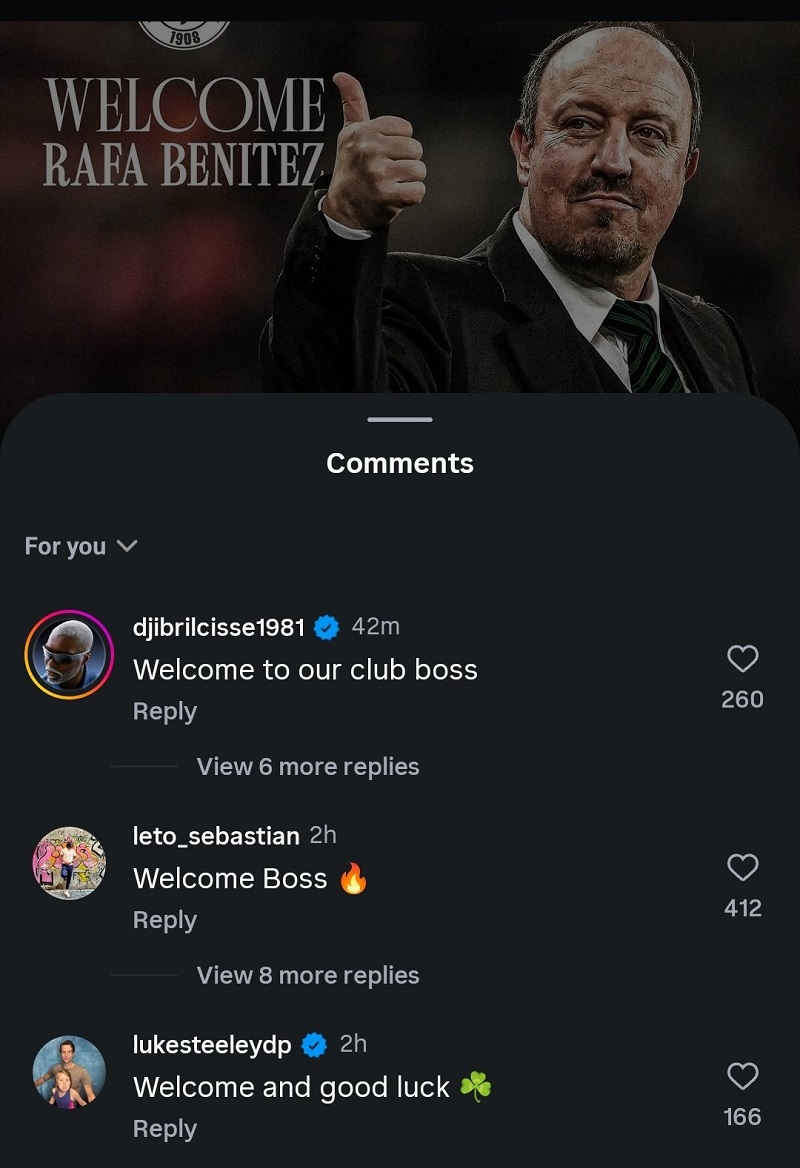Open leto_sebastian username link

(216, 835)
